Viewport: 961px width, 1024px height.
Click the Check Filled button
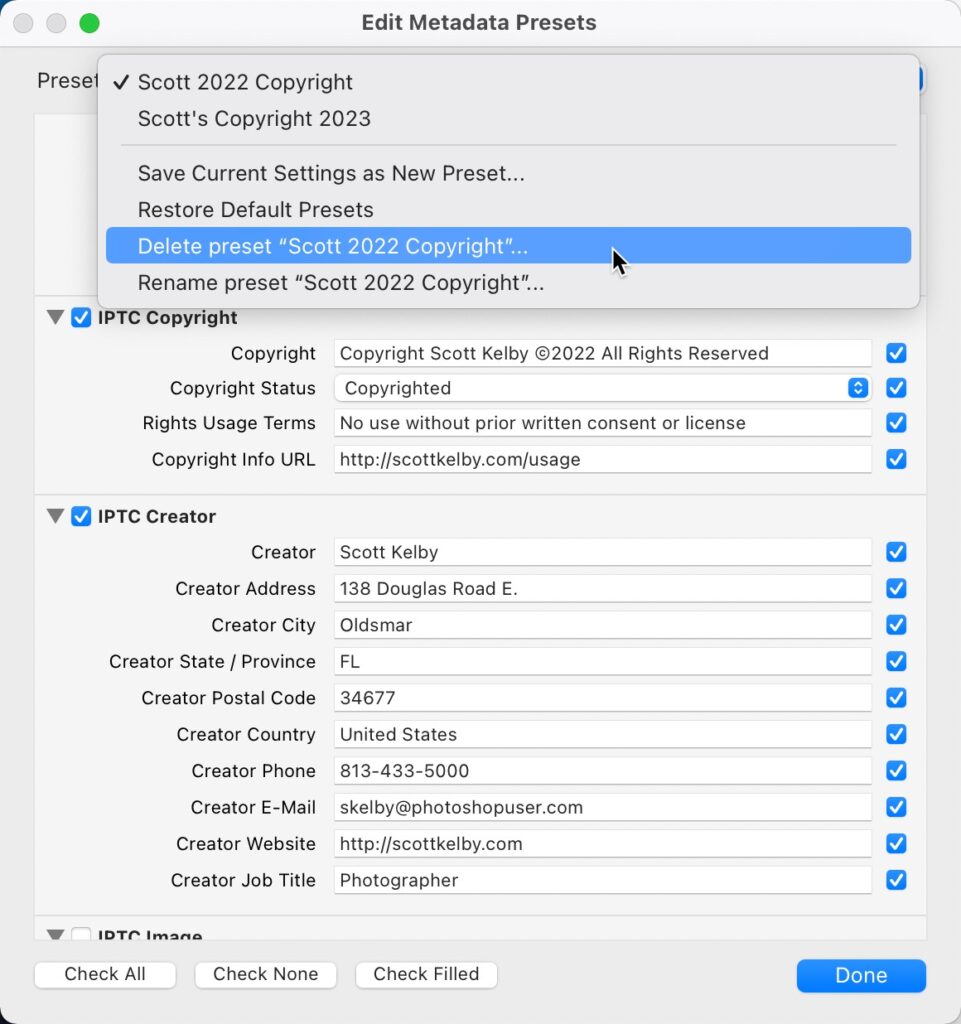tap(426, 974)
